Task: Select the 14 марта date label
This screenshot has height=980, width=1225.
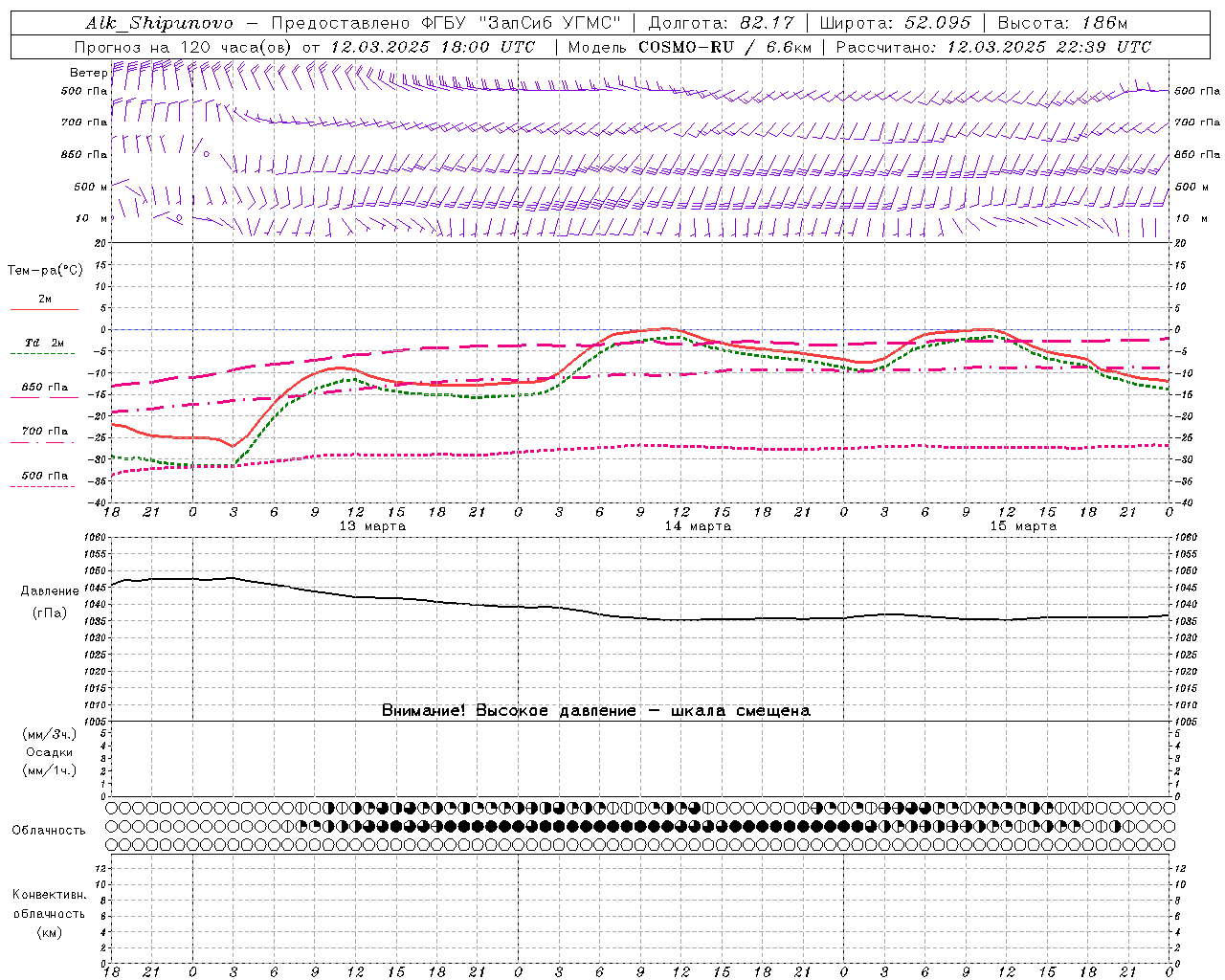Action: 698,526
